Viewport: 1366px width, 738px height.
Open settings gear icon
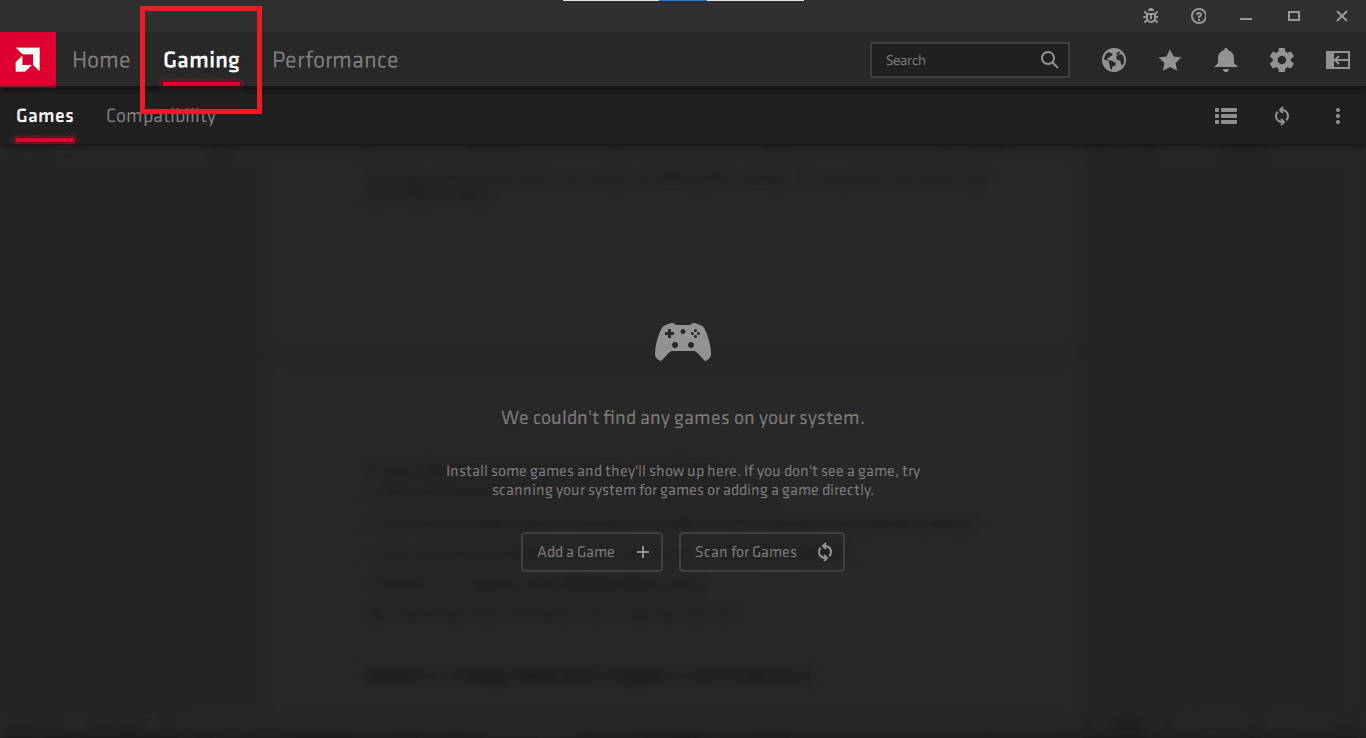1282,60
